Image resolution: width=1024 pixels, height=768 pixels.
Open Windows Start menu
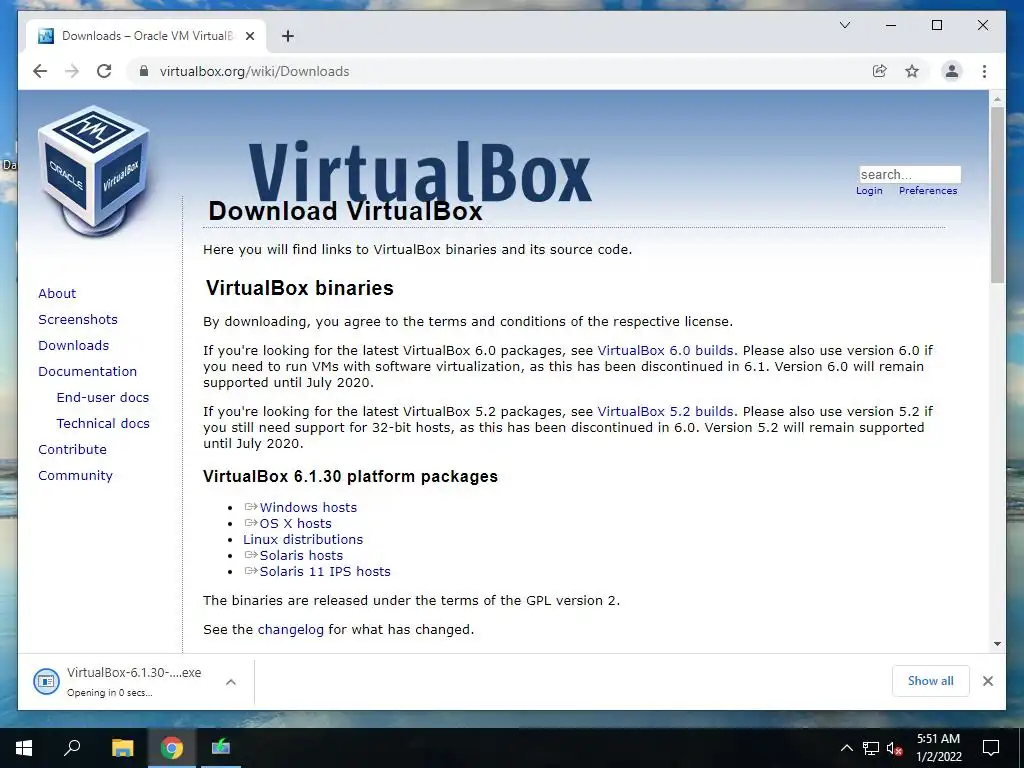(x=24, y=748)
